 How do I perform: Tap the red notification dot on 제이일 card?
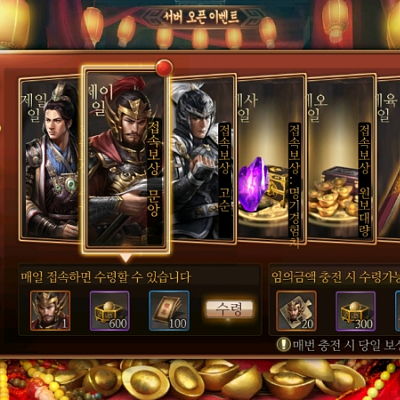point(164,68)
